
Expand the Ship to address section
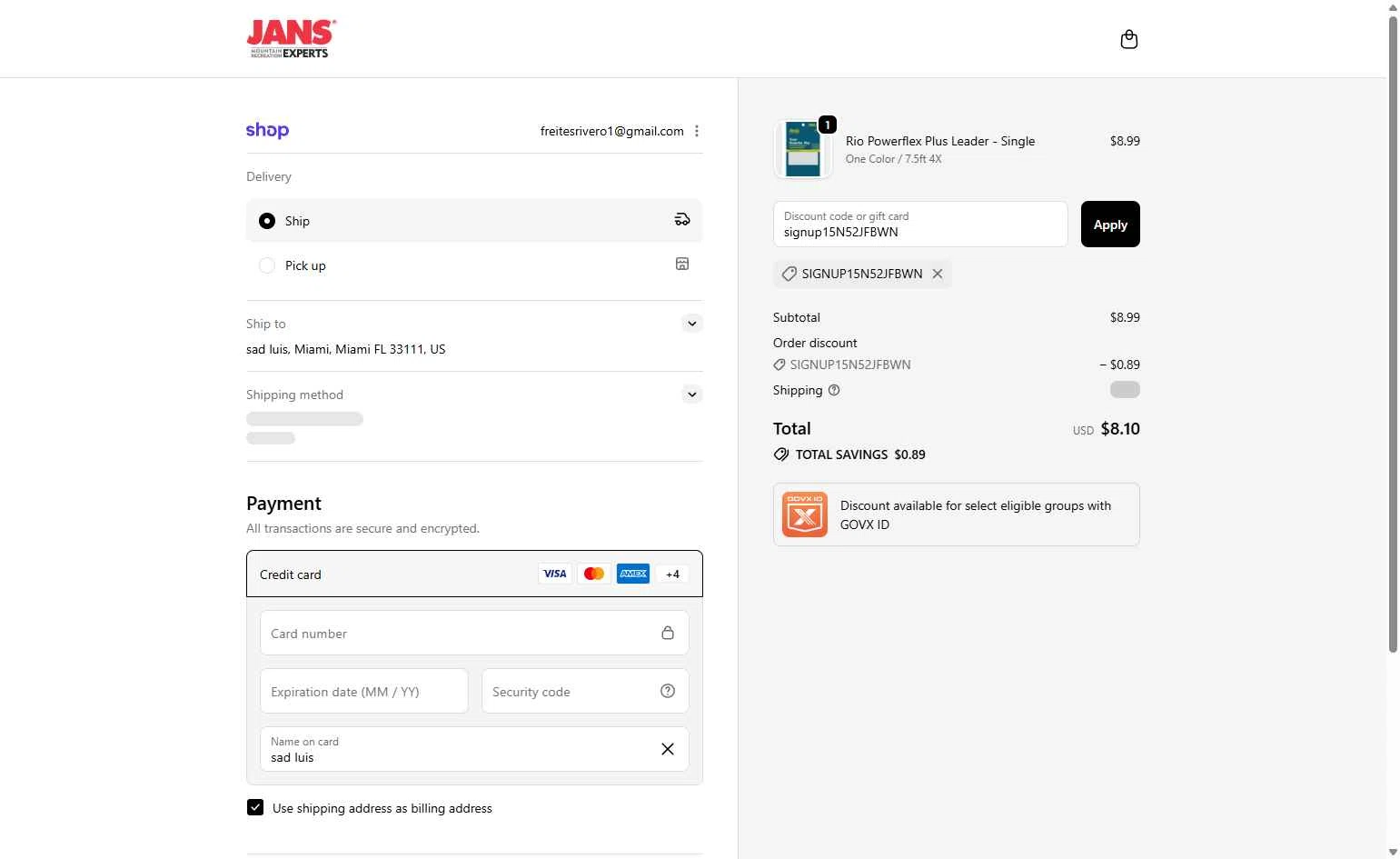(x=692, y=324)
